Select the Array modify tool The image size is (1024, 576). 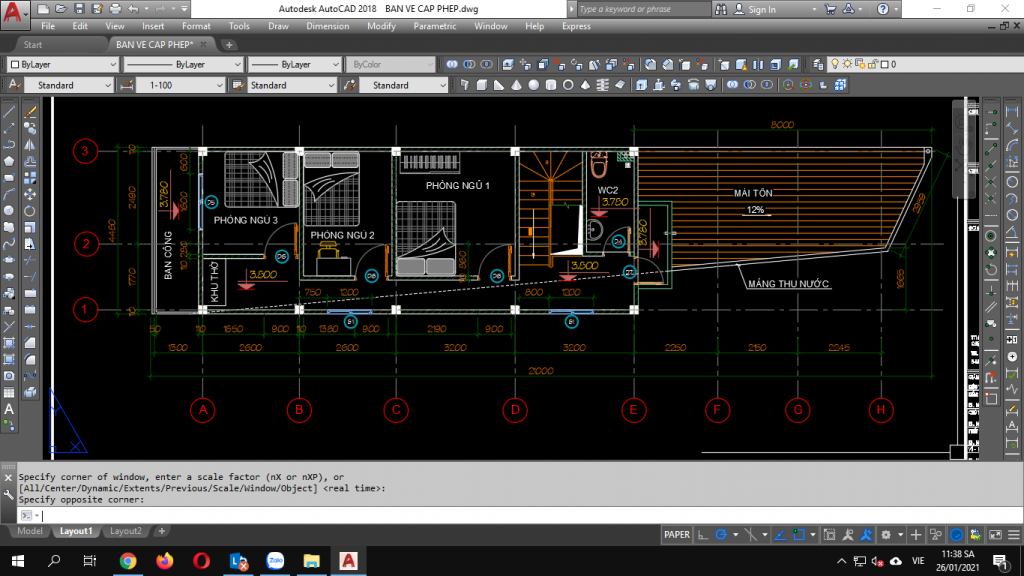coord(30,178)
